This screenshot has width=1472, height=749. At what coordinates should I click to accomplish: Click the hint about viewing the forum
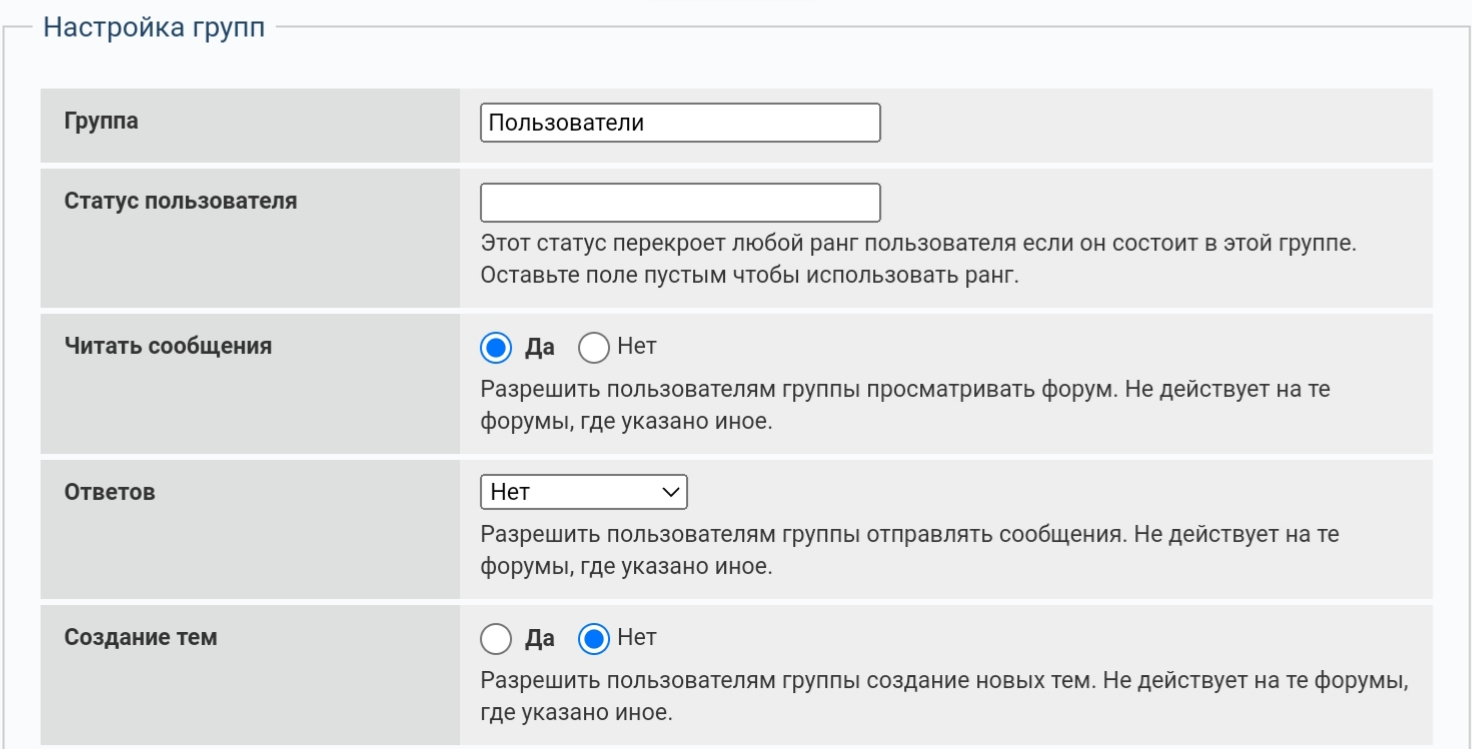coord(905,405)
